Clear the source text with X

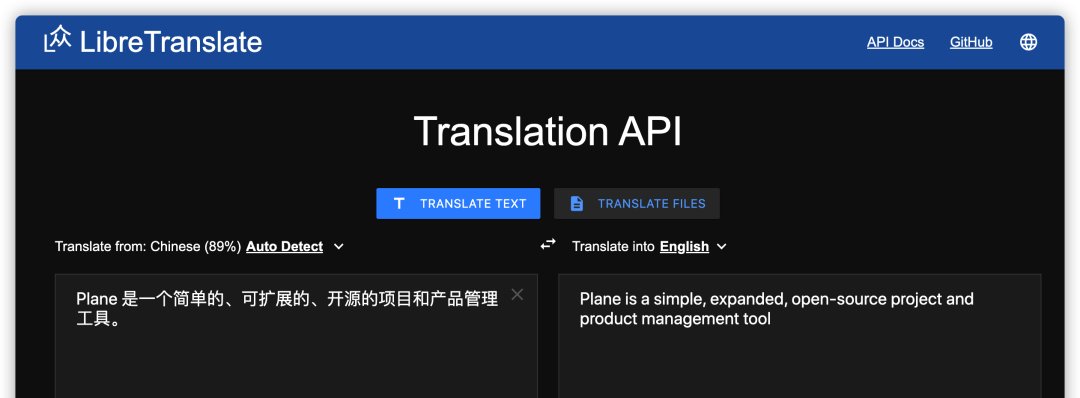tap(517, 295)
